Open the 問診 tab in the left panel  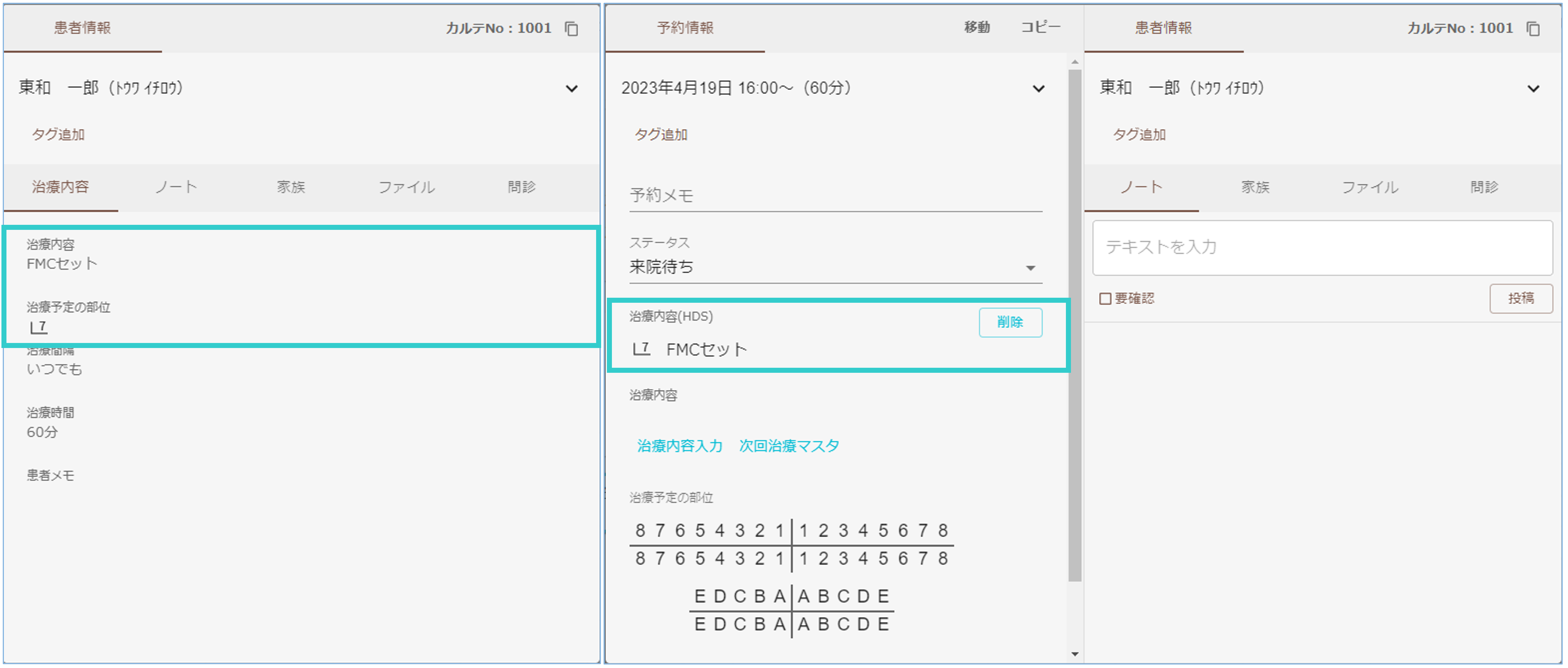[522, 187]
